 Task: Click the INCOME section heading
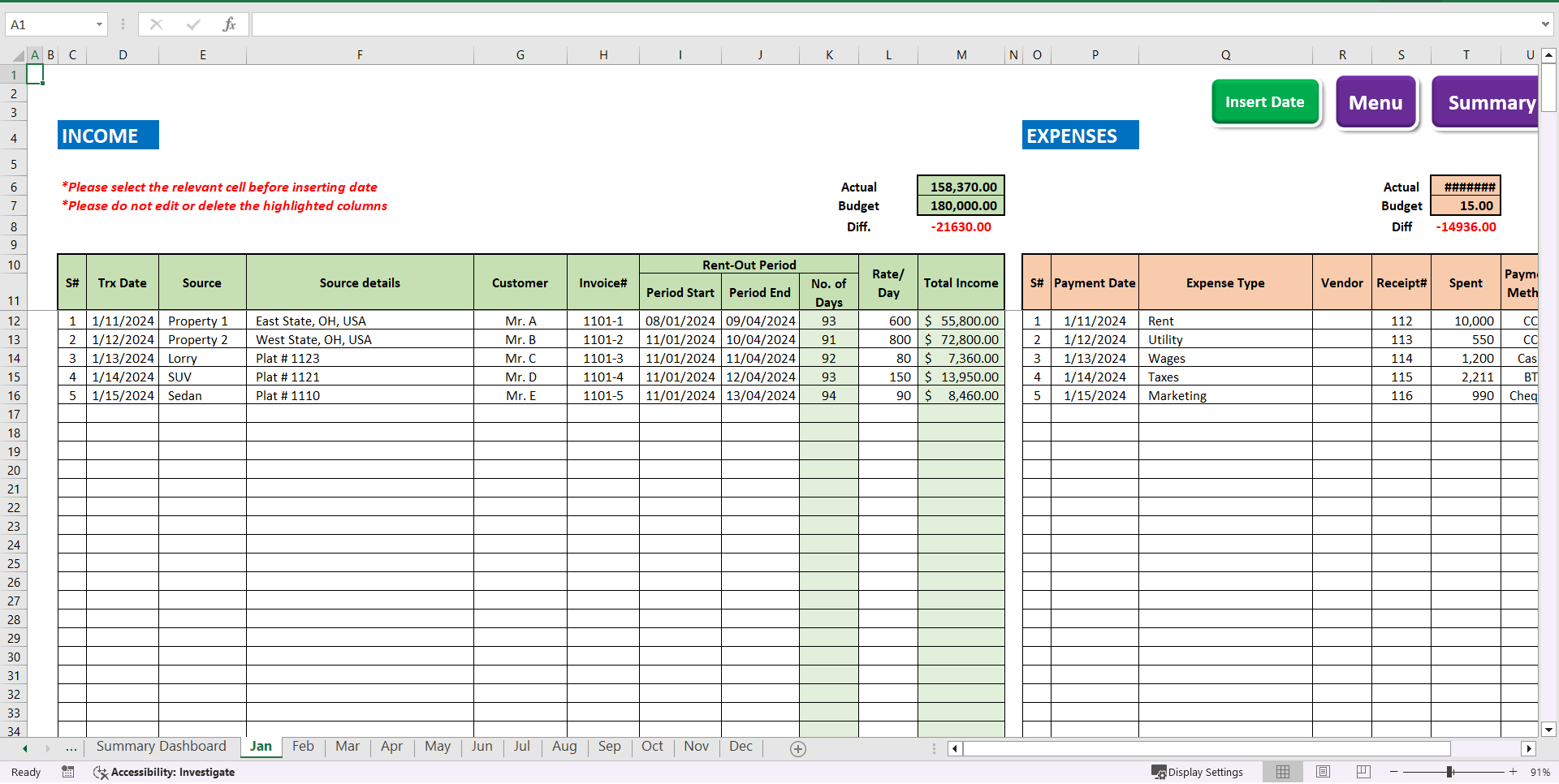coord(108,136)
